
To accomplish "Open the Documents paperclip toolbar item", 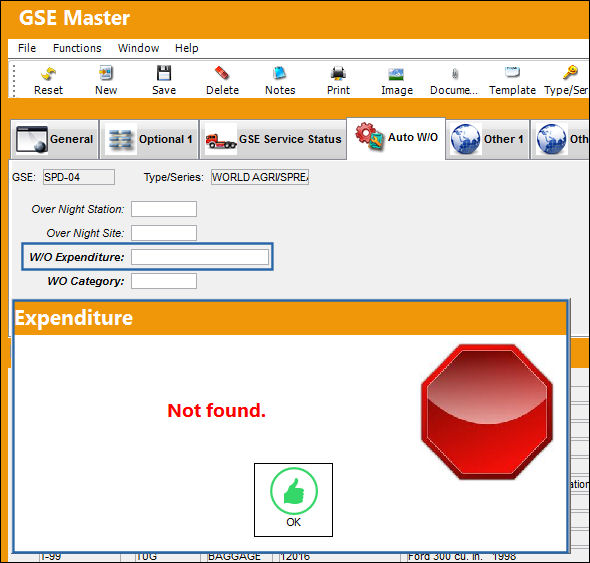I will point(454,80).
